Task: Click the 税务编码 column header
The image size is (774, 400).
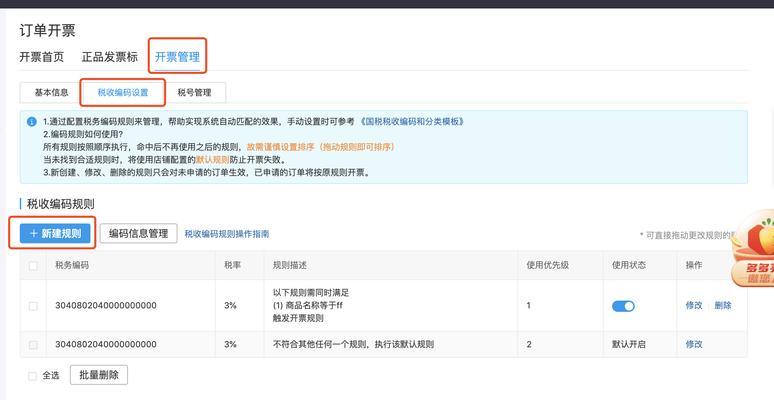Action: 72,265
